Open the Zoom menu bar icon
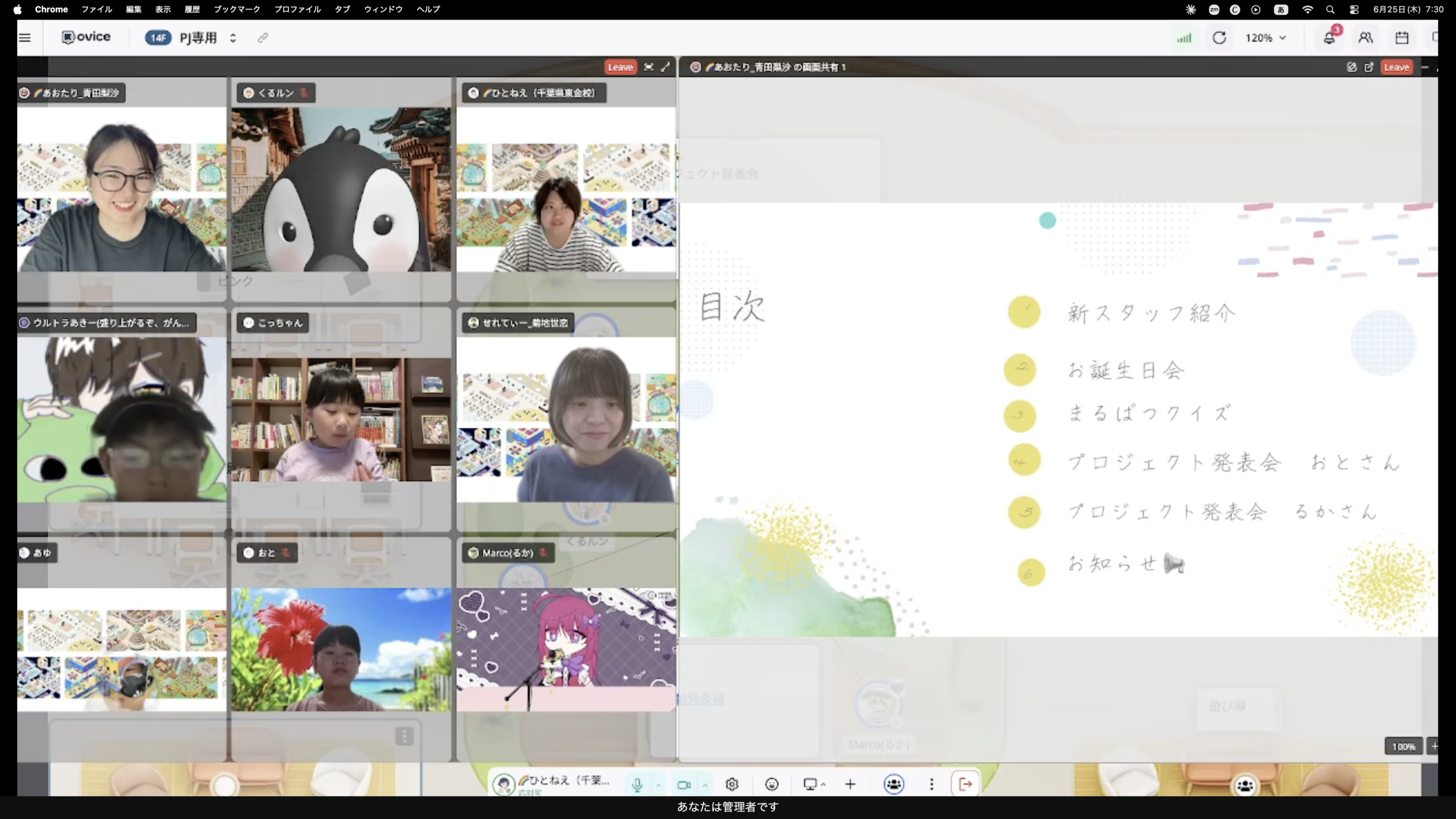Viewport: 1456px width, 819px height. (1214, 9)
